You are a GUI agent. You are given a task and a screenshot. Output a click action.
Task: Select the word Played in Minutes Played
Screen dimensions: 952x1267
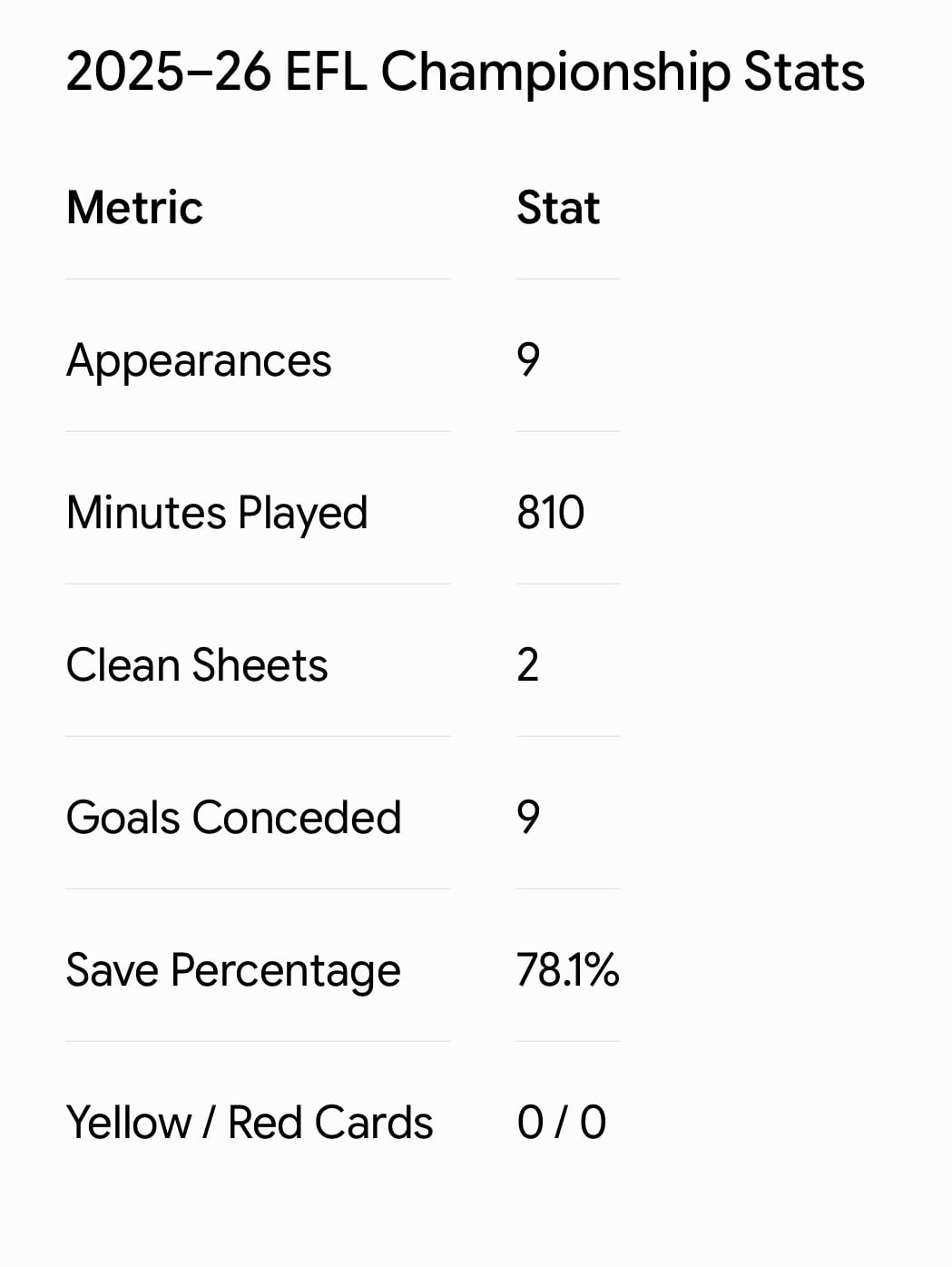(x=302, y=515)
